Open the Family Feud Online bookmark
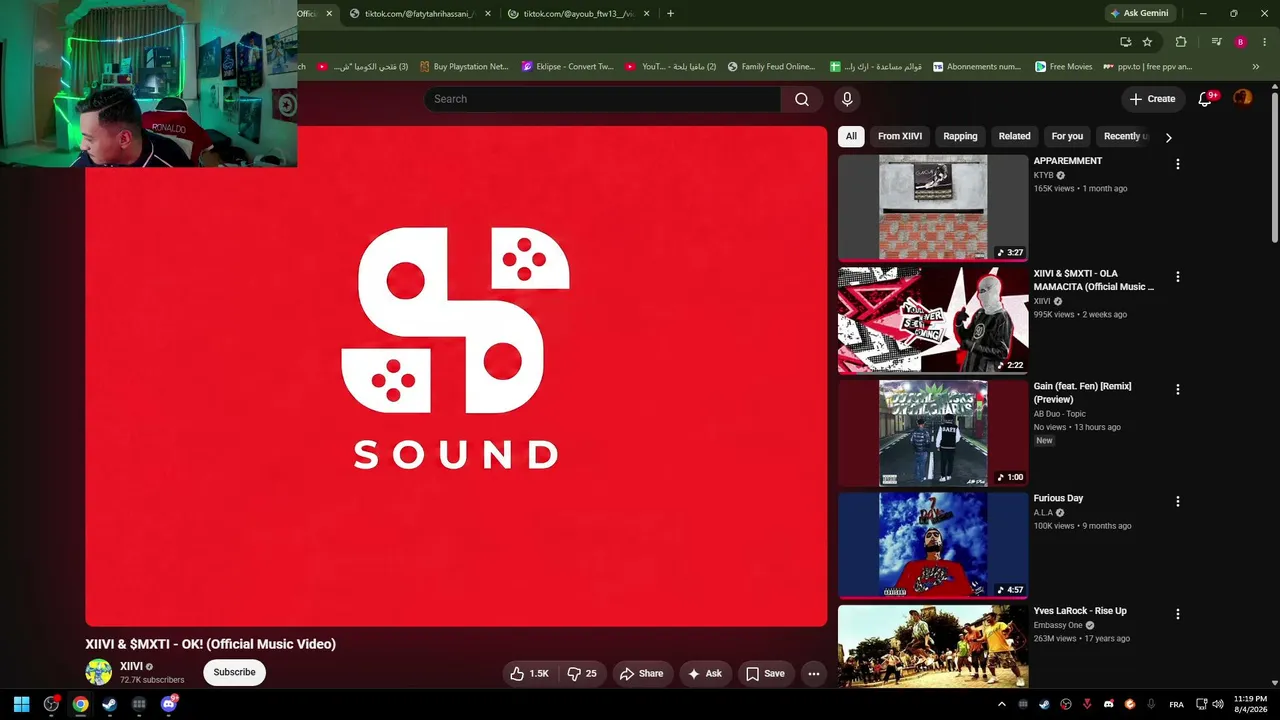Image resolution: width=1280 pixels, height=720 pixels. pos(771,67)
